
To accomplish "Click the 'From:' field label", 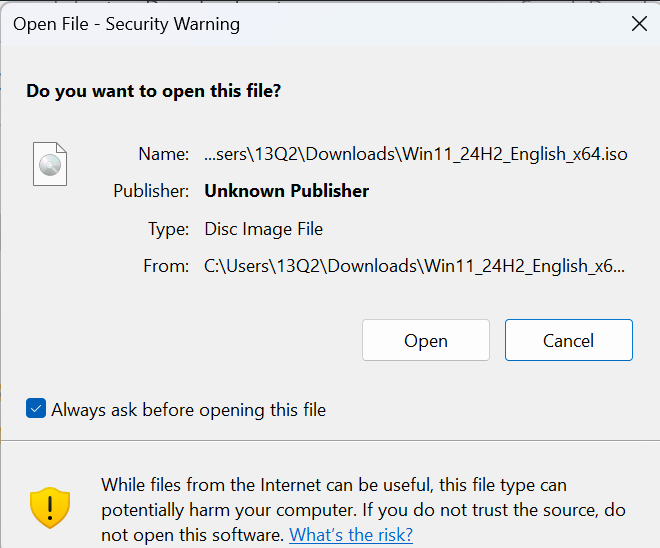I will (x=165, y=266).
